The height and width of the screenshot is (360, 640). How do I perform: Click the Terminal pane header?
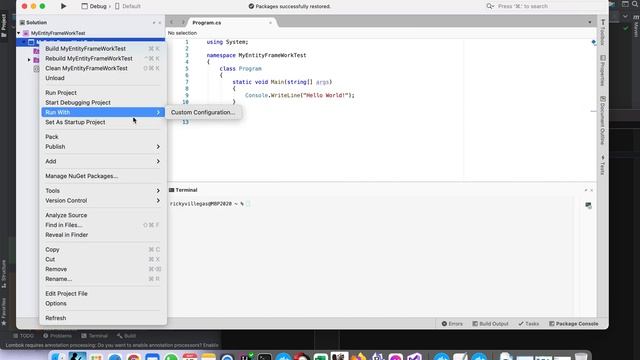click(x=183, y=190)
